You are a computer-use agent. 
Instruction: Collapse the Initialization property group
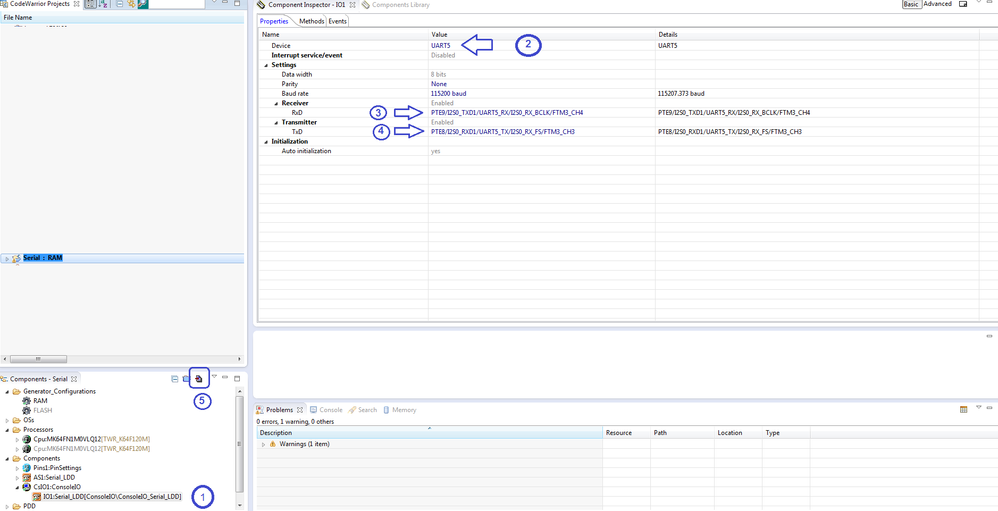tap(265, 141)
